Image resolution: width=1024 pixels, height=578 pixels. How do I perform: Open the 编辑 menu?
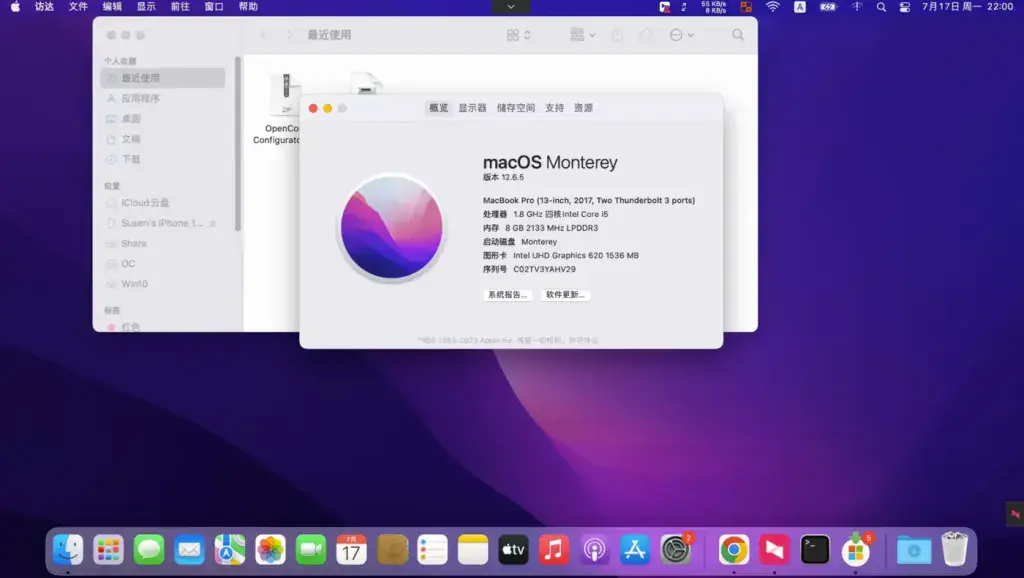coord(112,7)
